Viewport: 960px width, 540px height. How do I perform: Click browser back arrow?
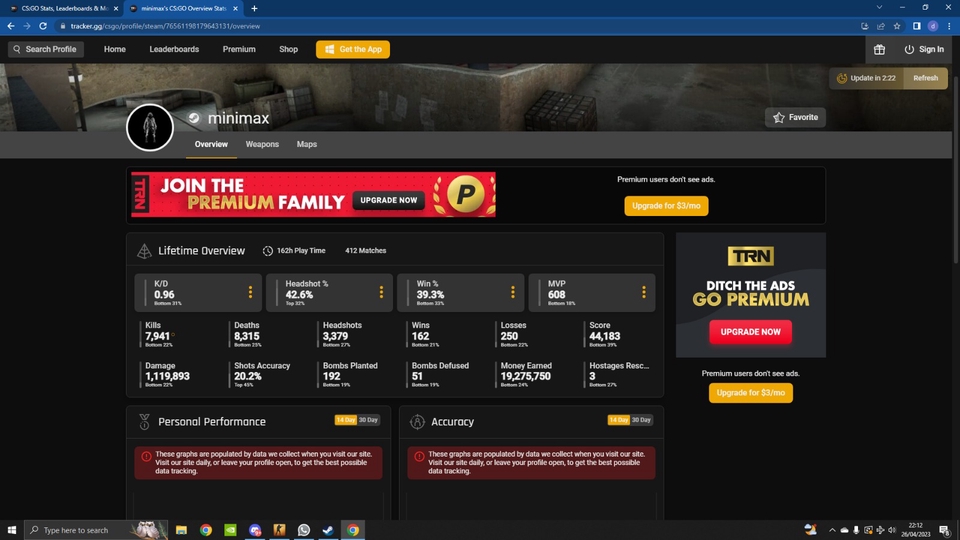(10, 26)
